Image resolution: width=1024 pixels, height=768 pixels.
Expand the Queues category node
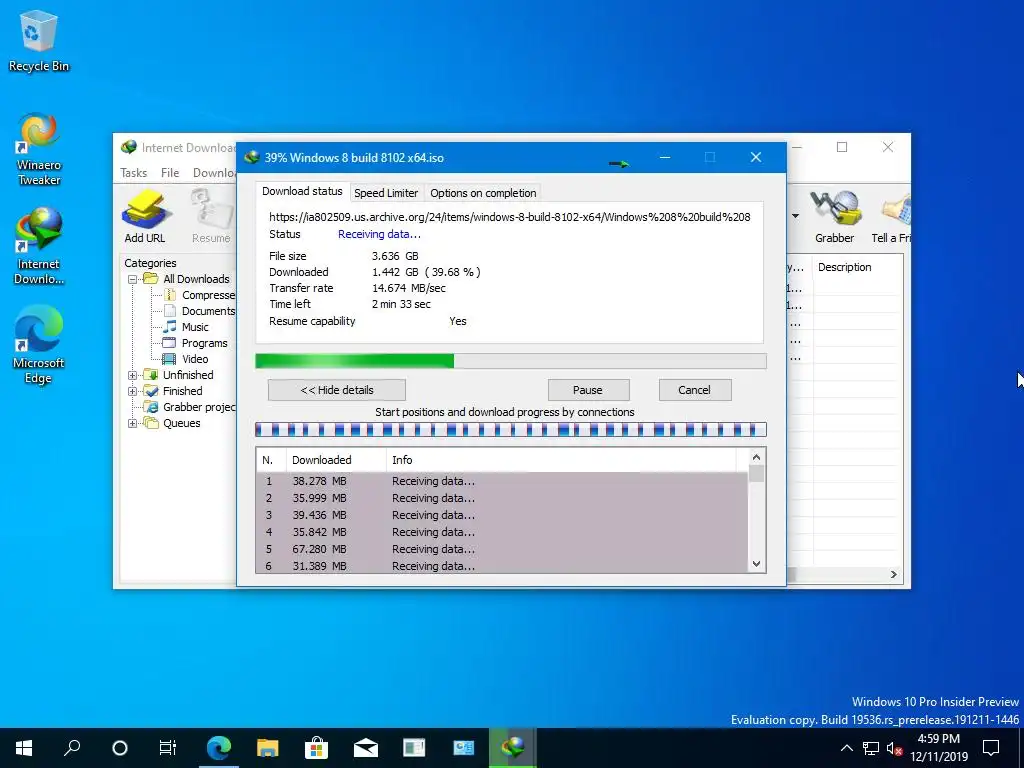click(133, 423)
